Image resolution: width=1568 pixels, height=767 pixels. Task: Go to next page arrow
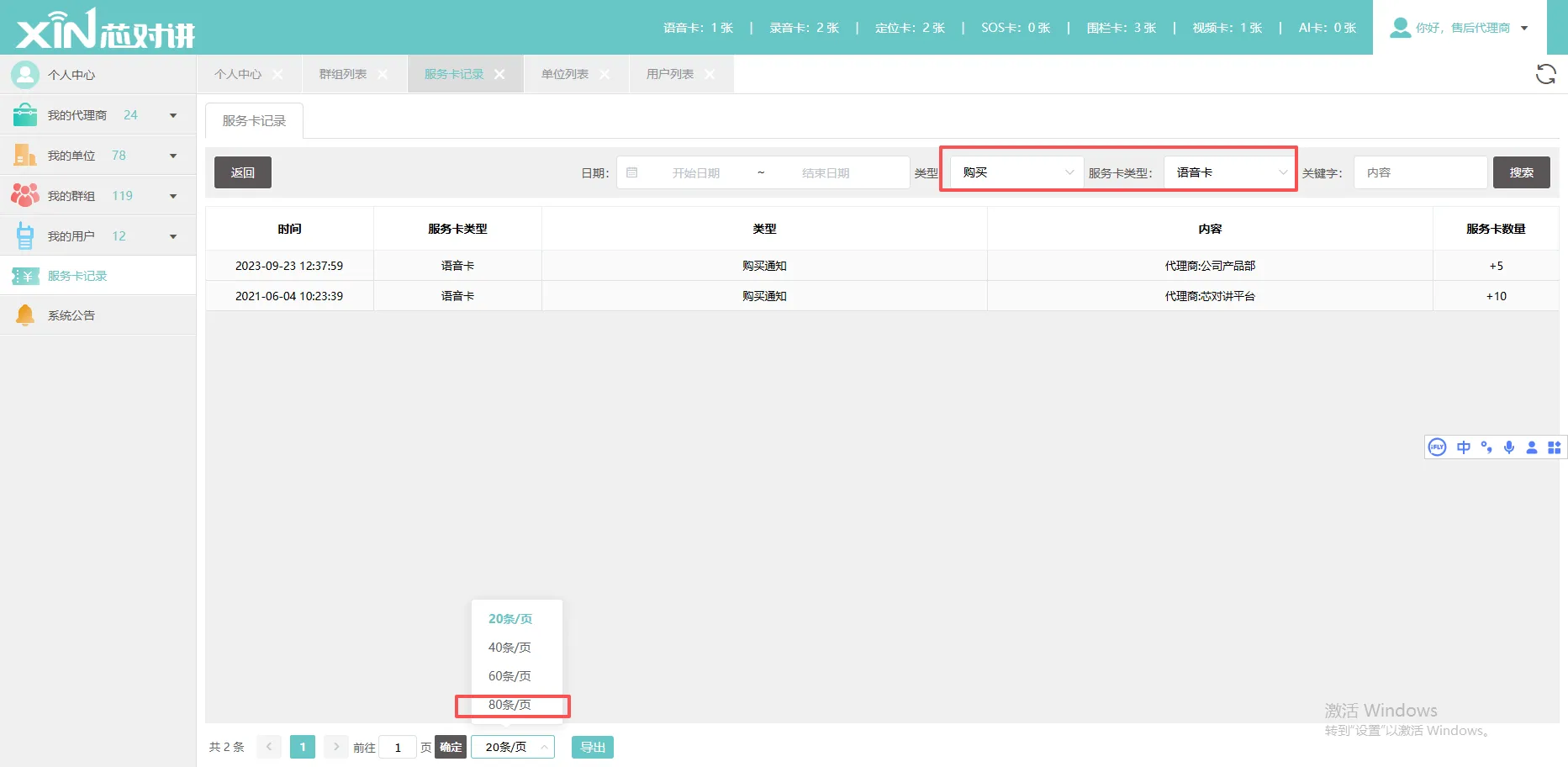tap(336, 747)
